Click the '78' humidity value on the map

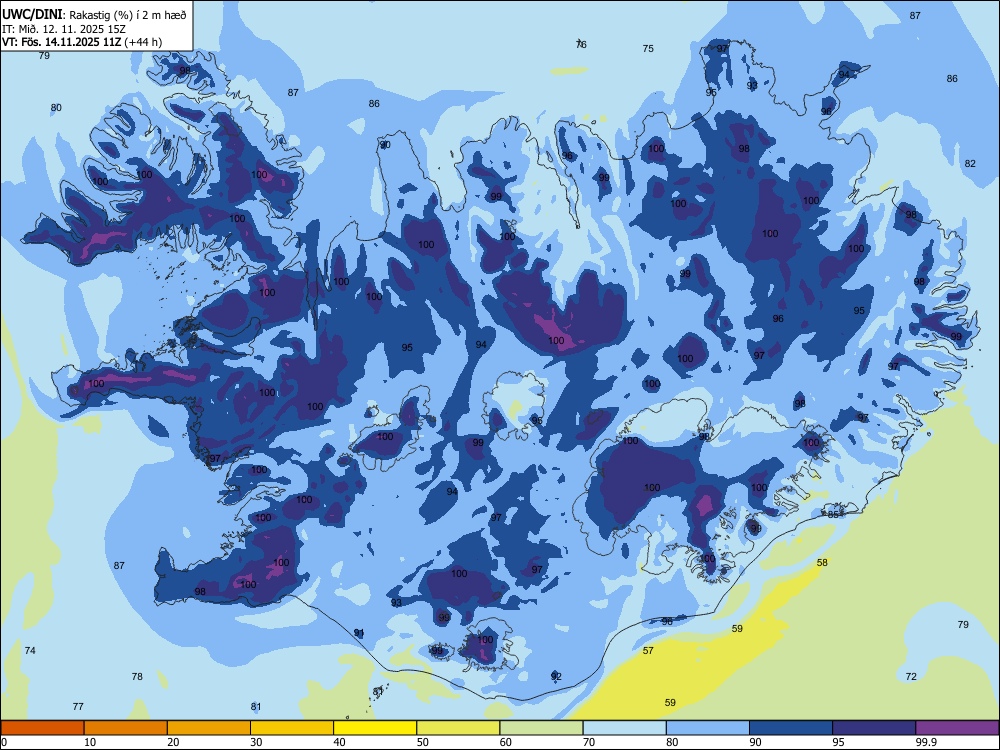[x=137, y=677]
